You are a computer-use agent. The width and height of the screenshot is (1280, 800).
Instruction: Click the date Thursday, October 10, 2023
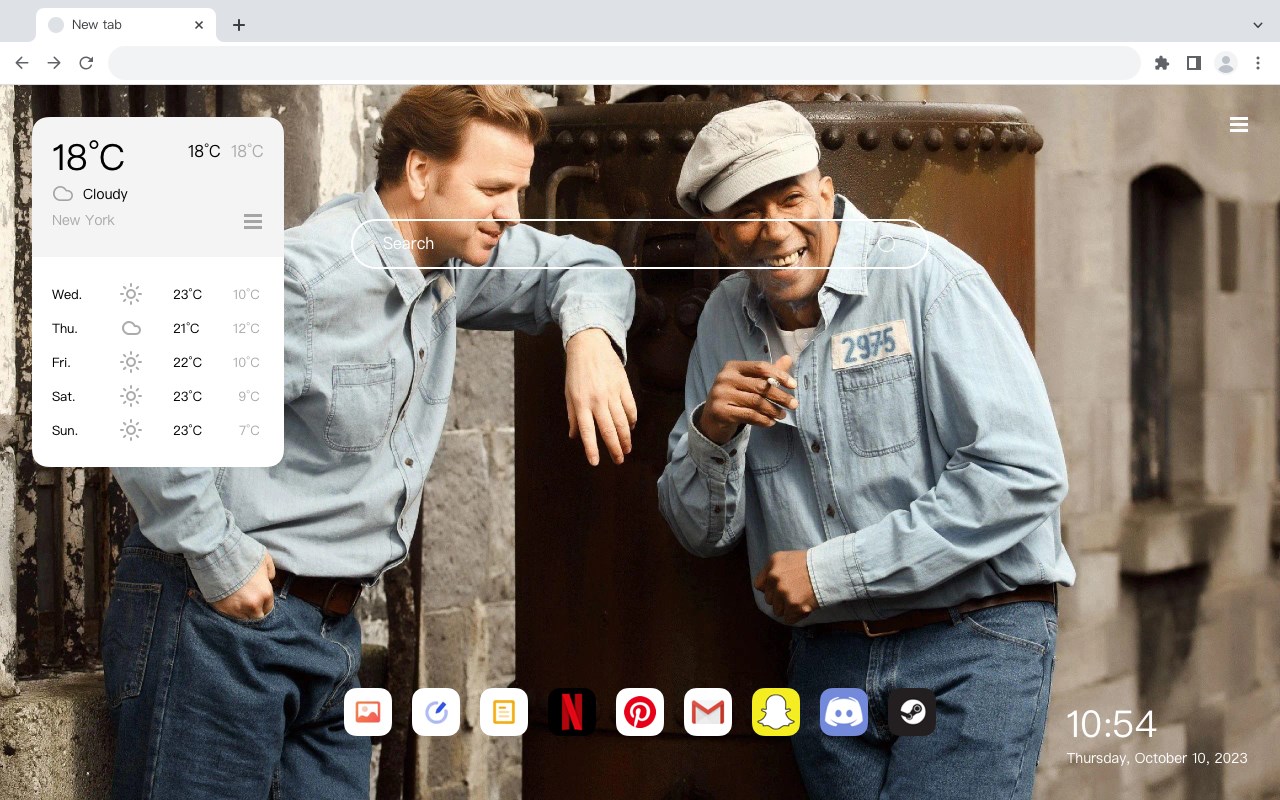point(1157,758)
